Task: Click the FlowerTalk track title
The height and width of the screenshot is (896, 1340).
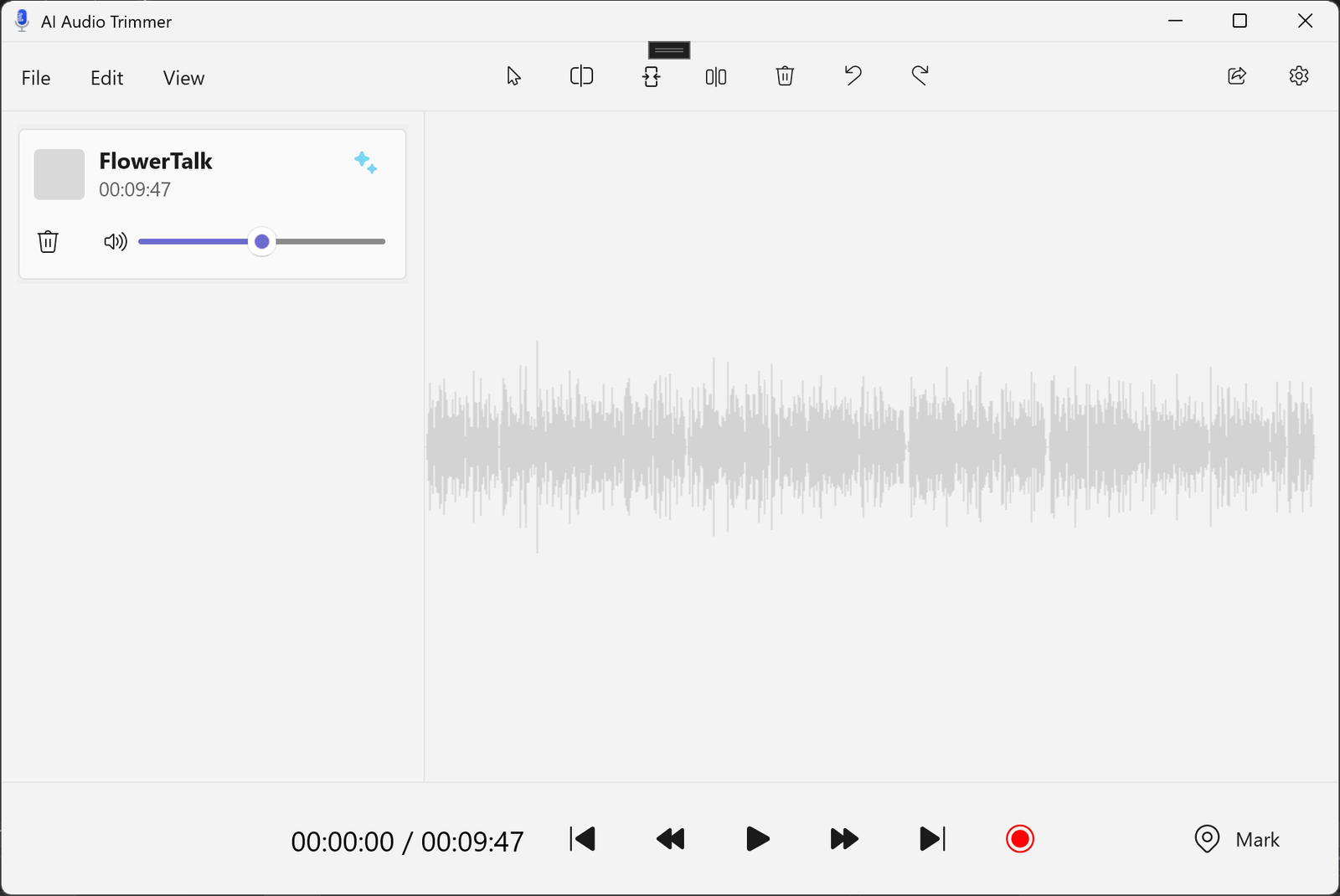Action: point(156,161)
